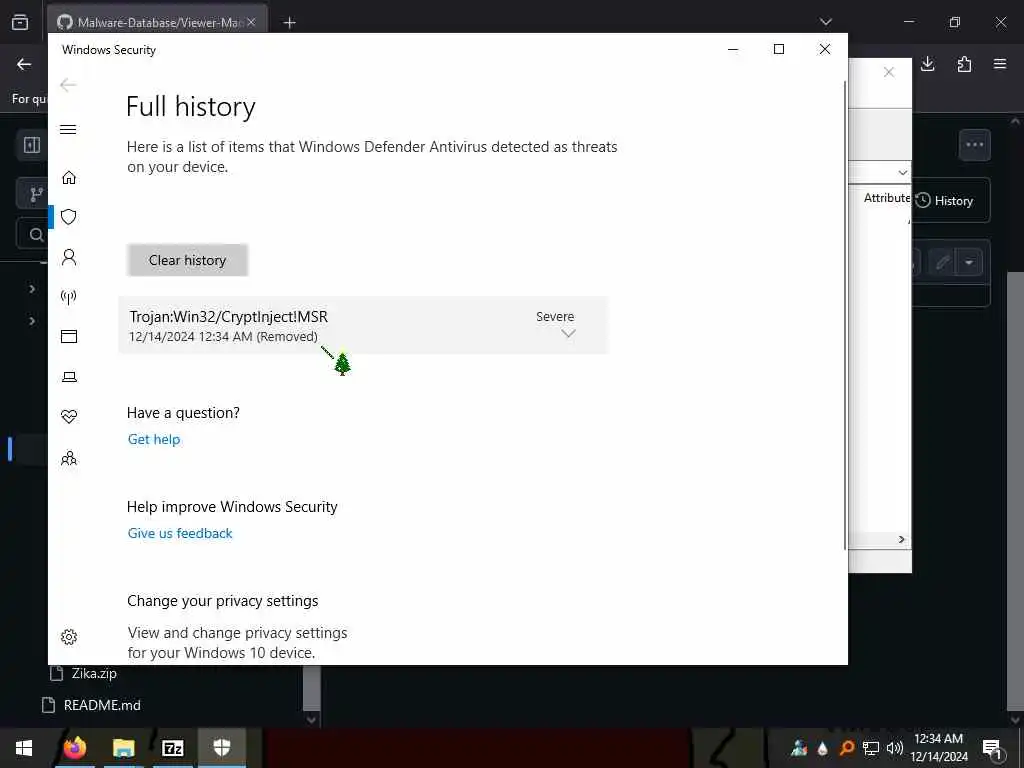Open Firefox application menu
This screenshot has height=768, width=1024.
coord(1000,64)
